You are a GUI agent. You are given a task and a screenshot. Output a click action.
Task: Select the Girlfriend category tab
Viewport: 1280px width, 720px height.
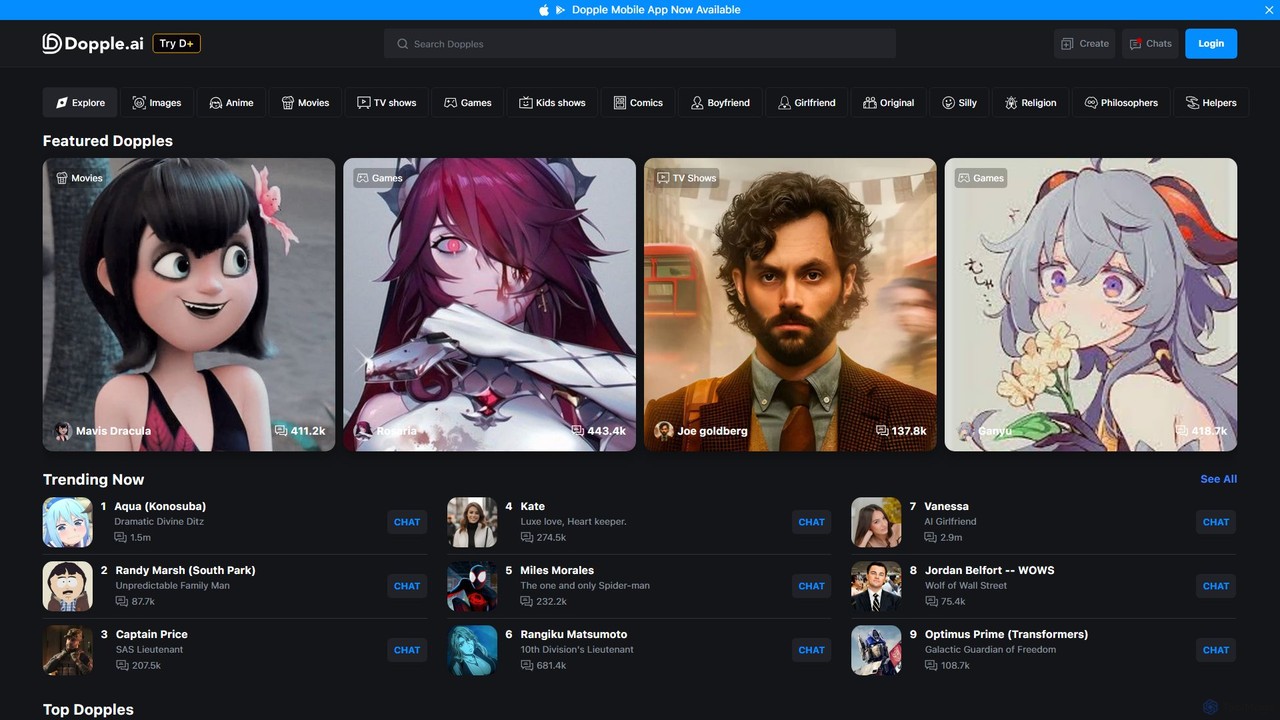click(x=807, y=102)
